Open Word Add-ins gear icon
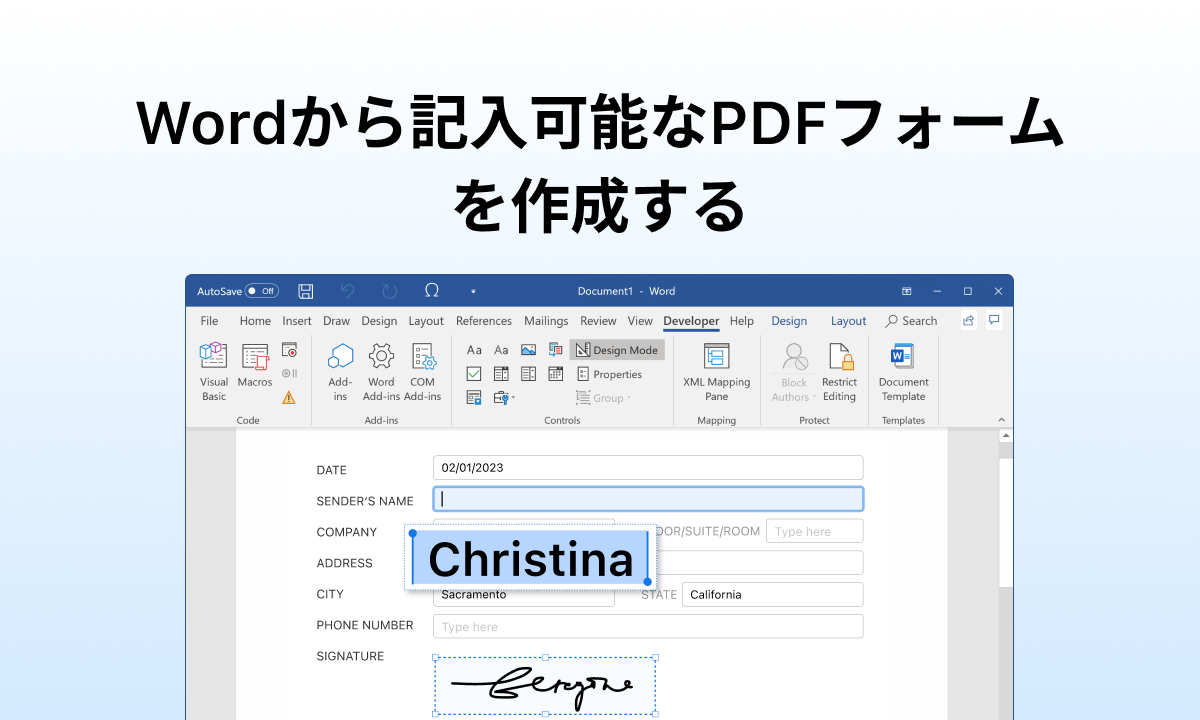This screenshot has height=720, width=1200. point(381,371)
